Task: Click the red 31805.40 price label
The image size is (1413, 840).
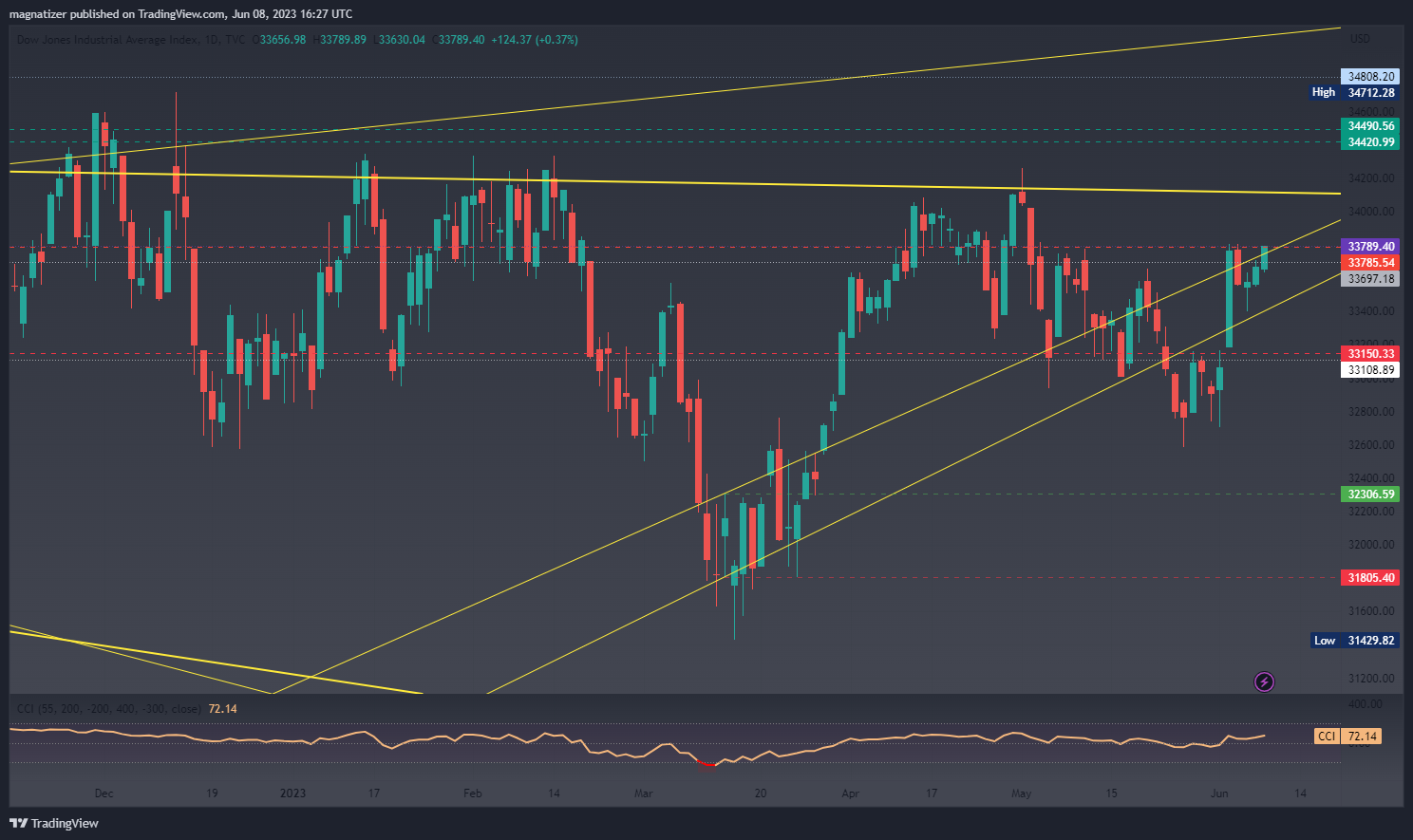Action: pos(1370,578)
